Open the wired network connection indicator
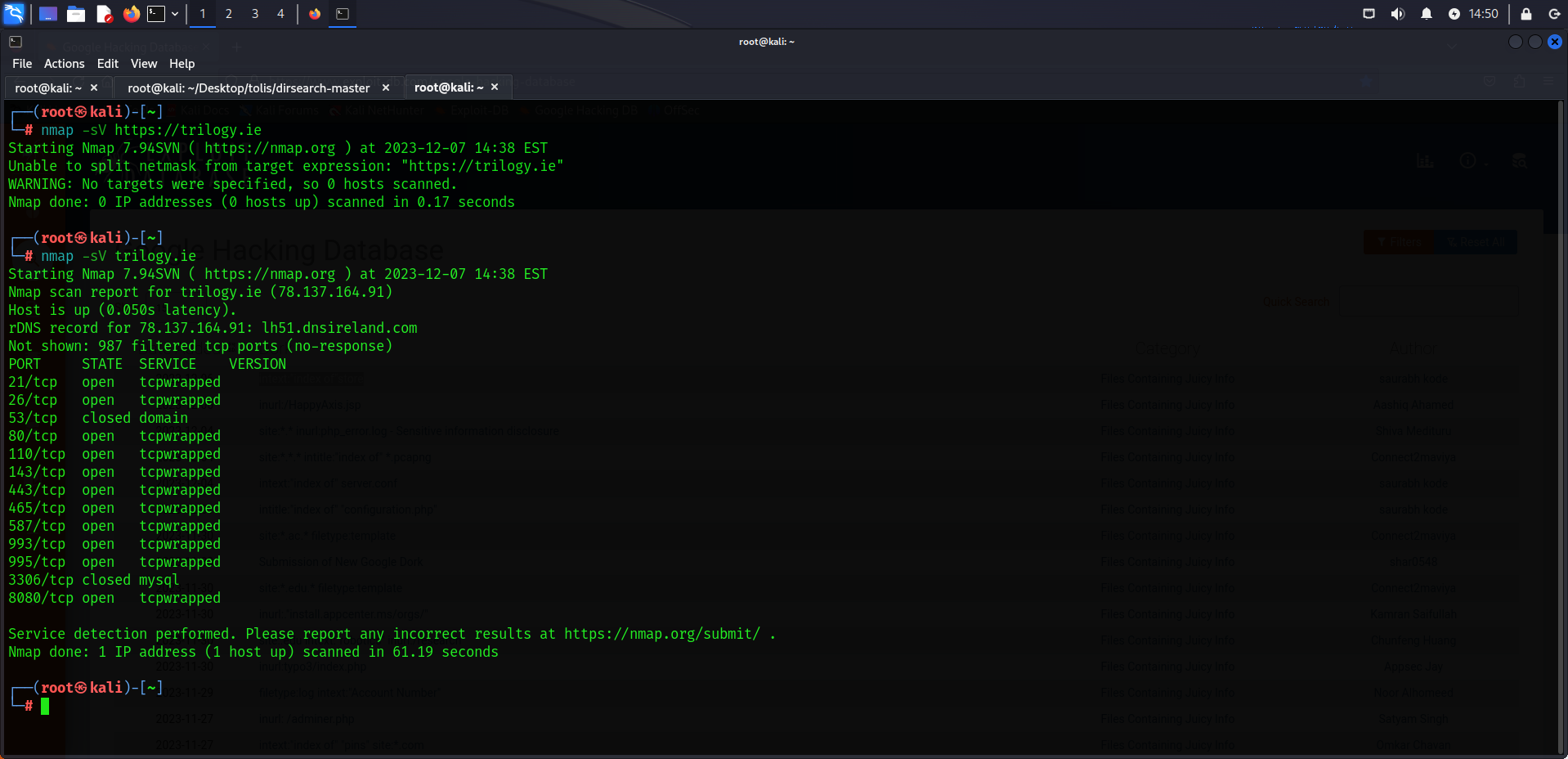The image size is (1568, 759). click(x=1369, y=14)
